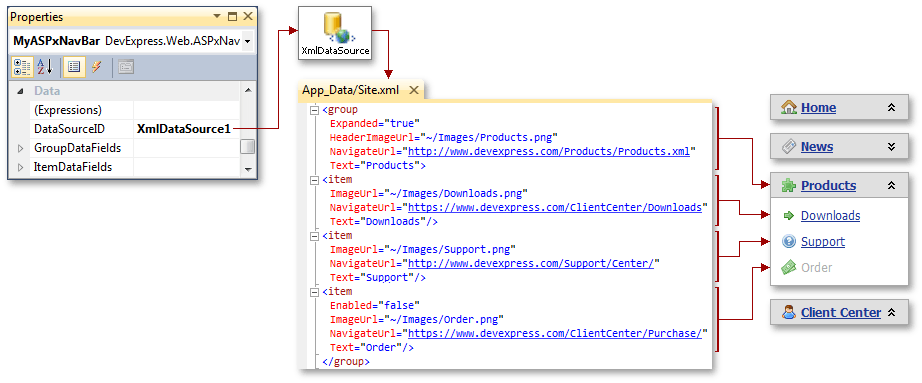Click the Enabled="false" attribute line
This screenshot has height=383, width=922.
[x=374, y=305]
